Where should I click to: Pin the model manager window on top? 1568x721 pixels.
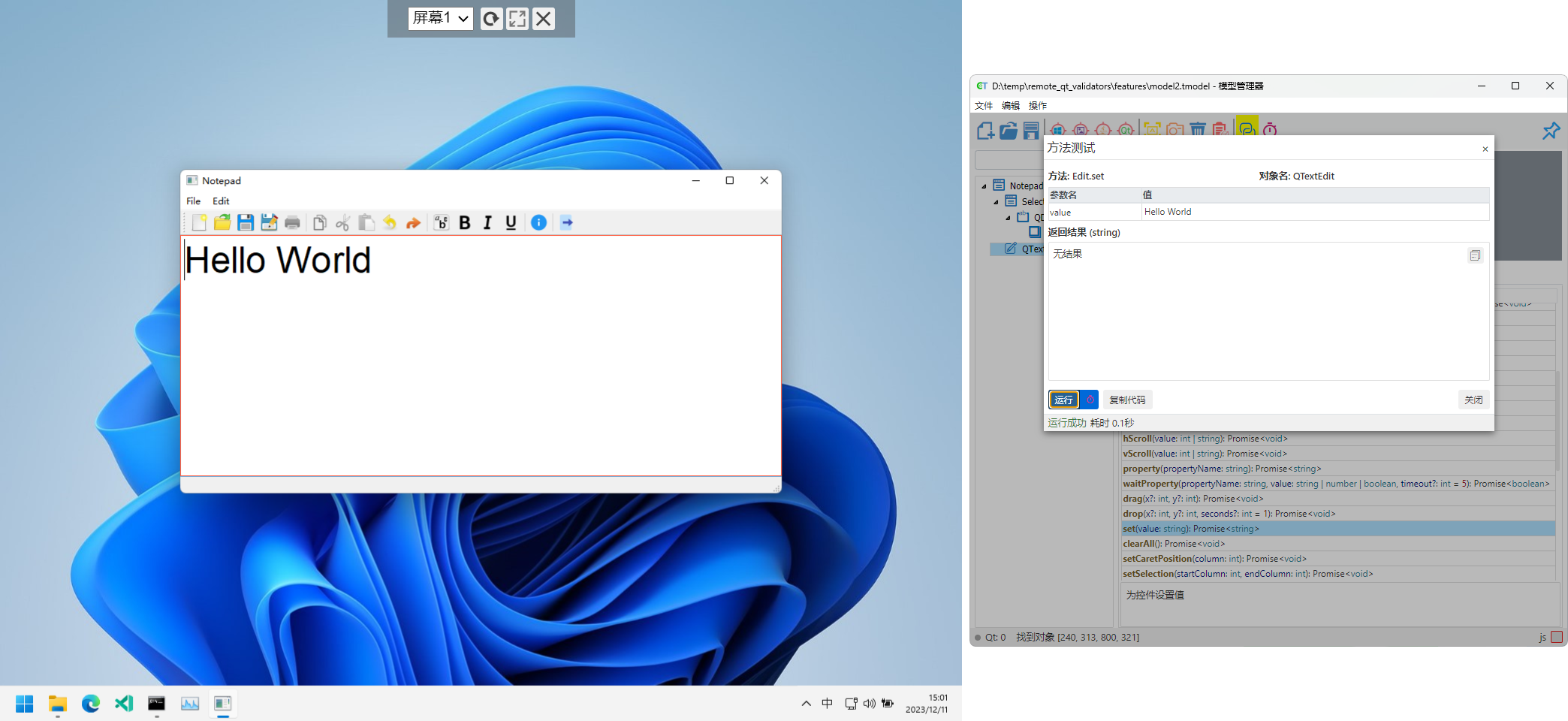[1551, 130]
